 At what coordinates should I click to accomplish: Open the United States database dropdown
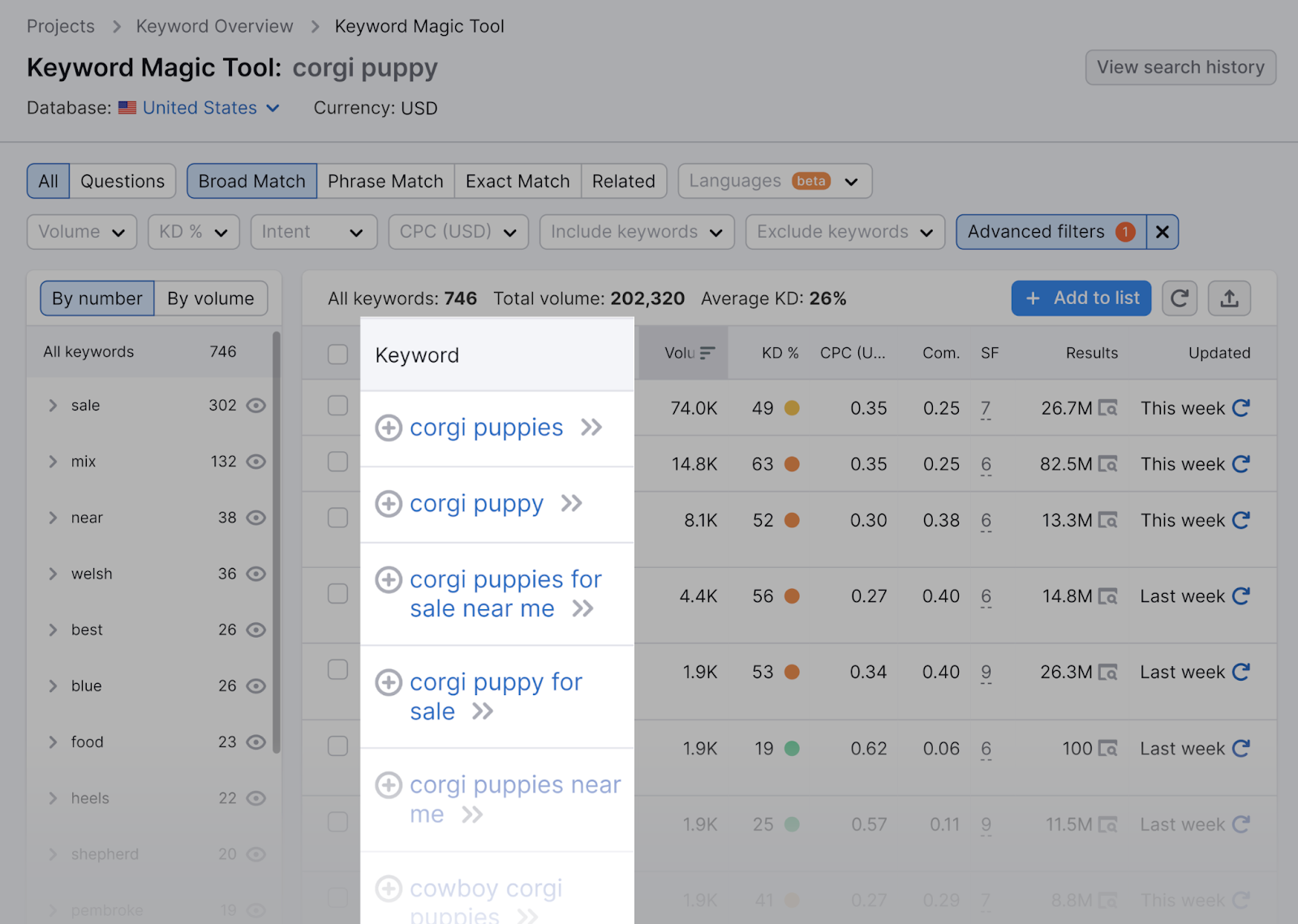pyautogui.click(x=200, y=107)
